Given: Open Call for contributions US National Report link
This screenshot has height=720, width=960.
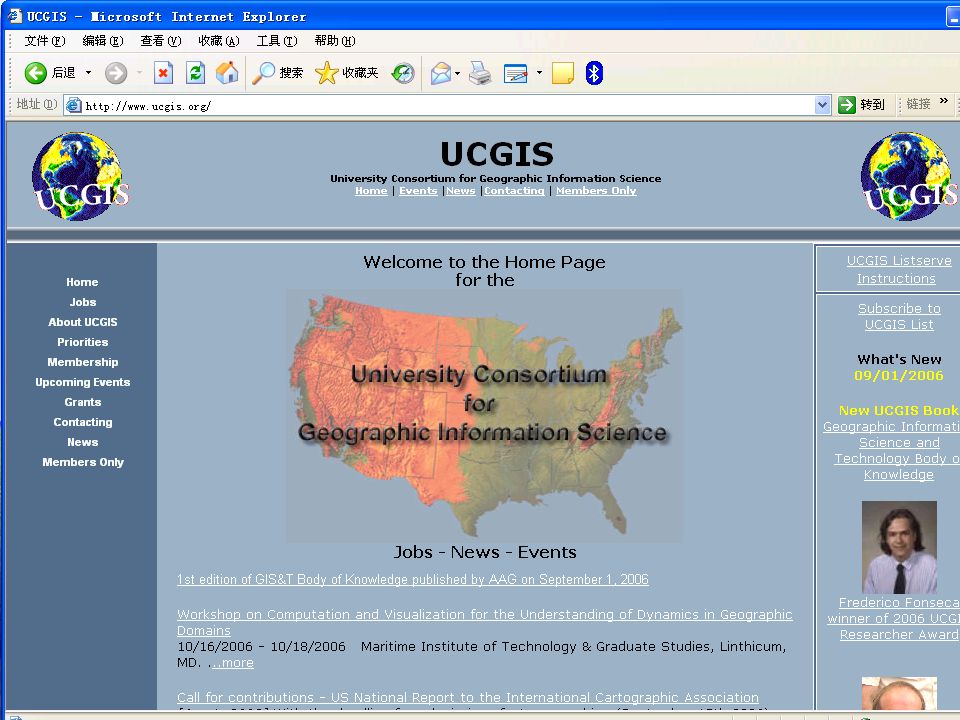Looking at the screenshot, I should [x=468, y=697].
